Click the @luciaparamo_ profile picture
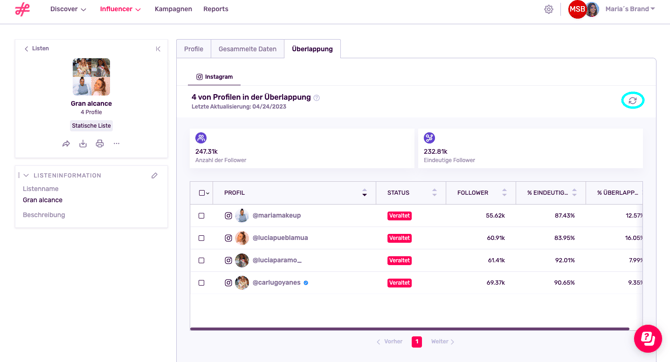Screen dimensions: 670x362 (x=242, y=260)
